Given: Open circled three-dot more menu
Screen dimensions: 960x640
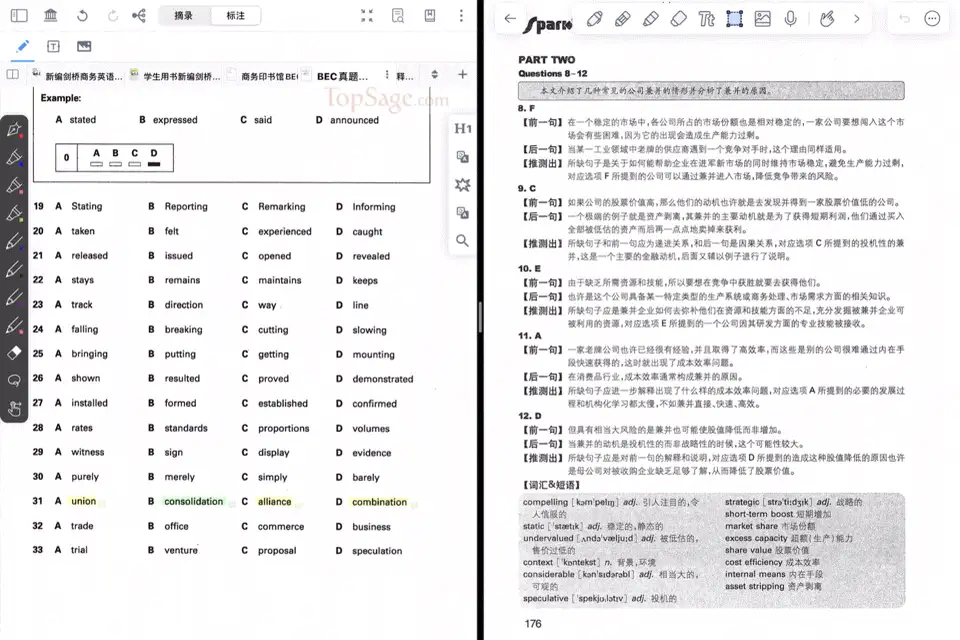Looking at the screenshot, I should (x=932, y=19).
